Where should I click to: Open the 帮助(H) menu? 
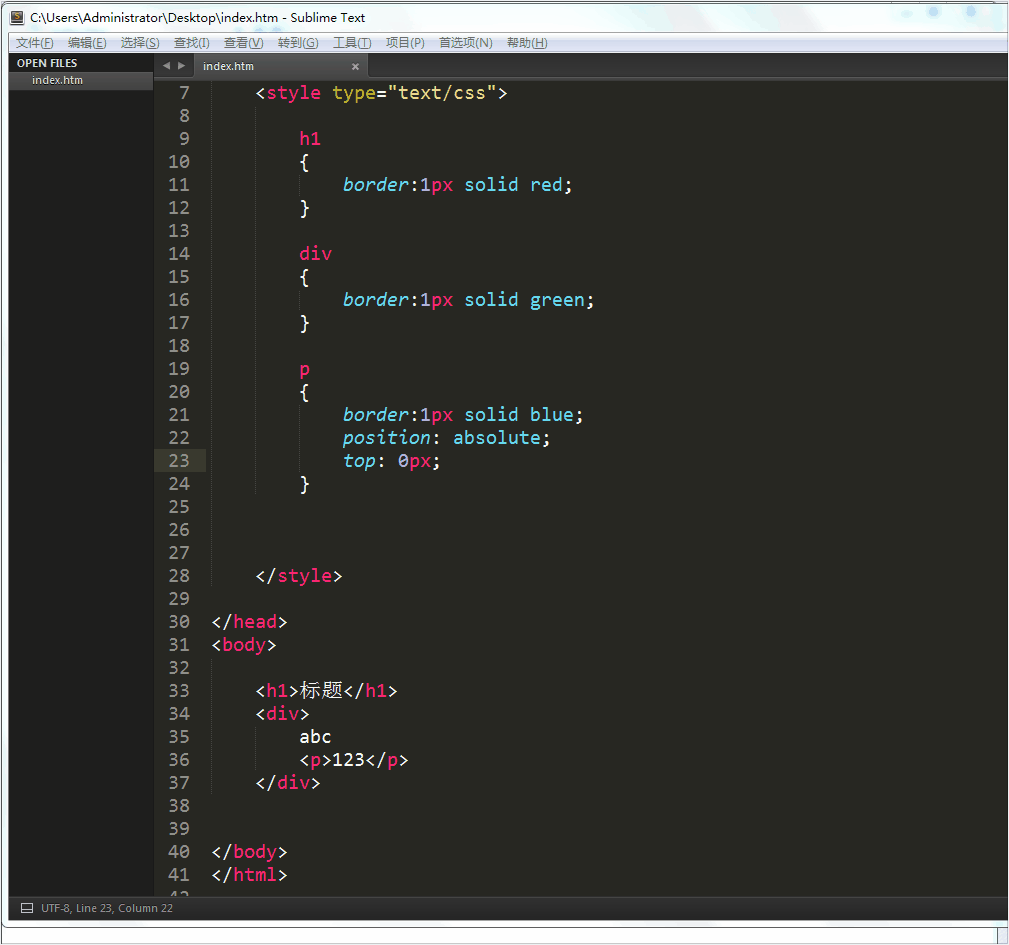[x=526, y=42]
